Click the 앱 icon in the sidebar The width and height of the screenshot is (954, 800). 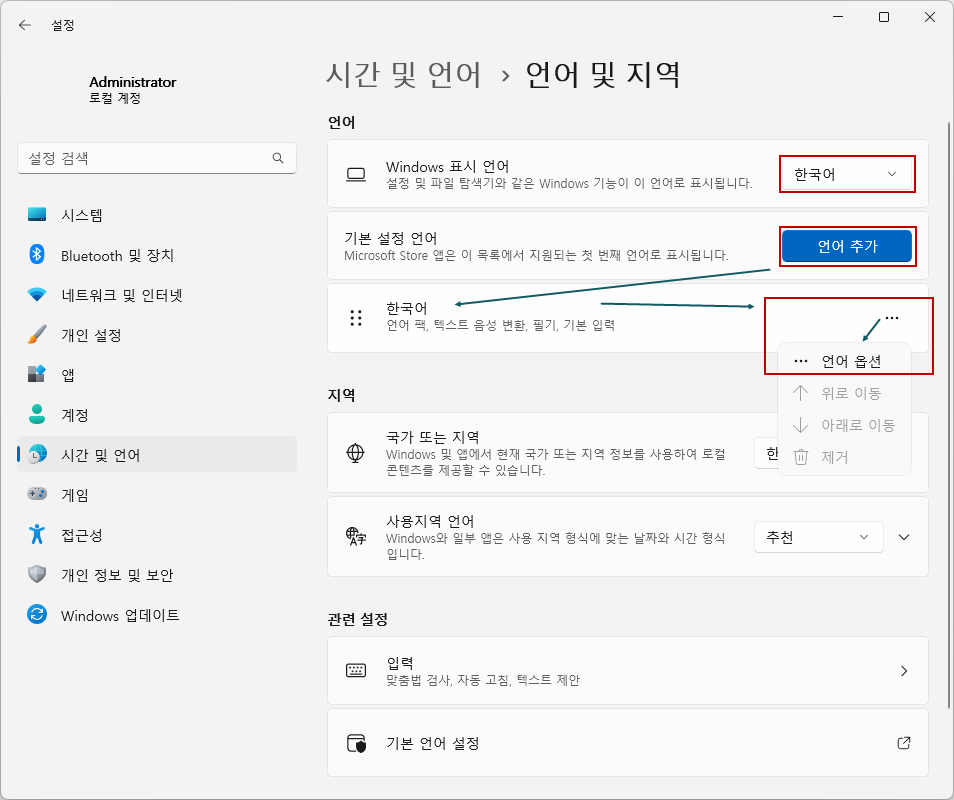(x=37, y=374)
